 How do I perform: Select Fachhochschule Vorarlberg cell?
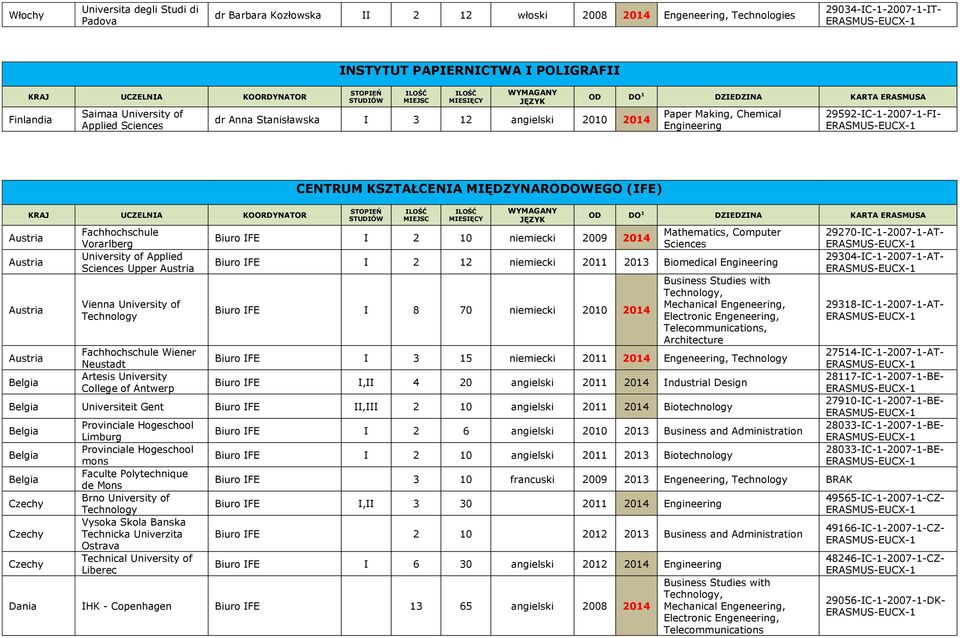pyautogui.click(x=141, y=238)
